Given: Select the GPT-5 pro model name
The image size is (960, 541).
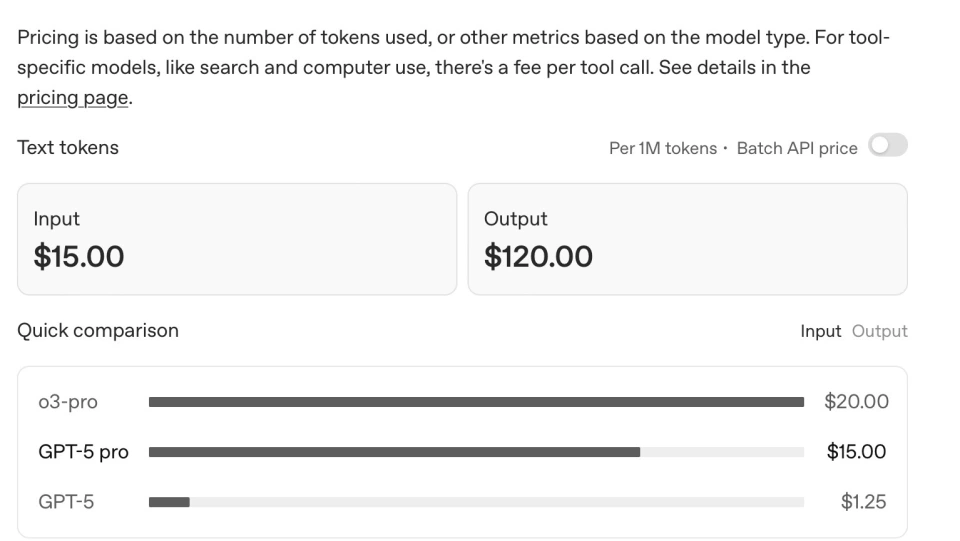Looking at the screenshot, I should pyautogui.click(x=83, y=452).
